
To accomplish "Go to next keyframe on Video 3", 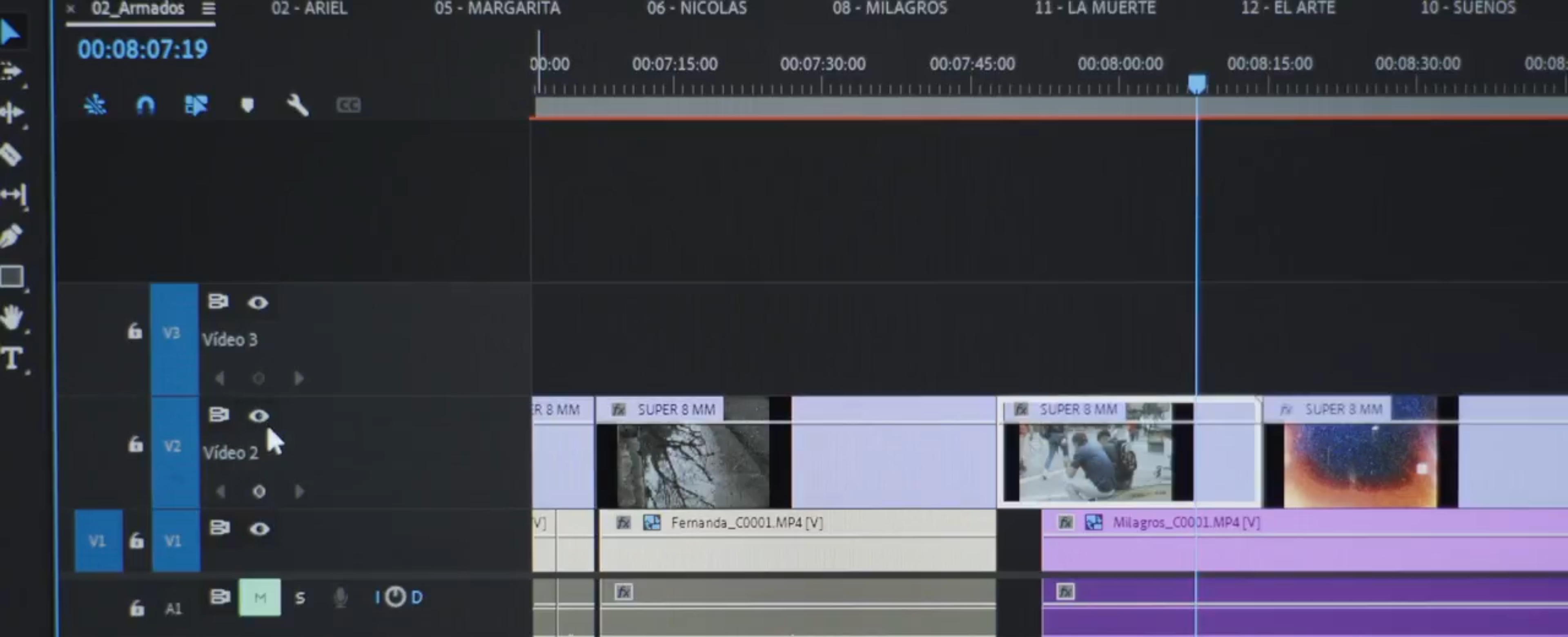I will click(298, 378).
